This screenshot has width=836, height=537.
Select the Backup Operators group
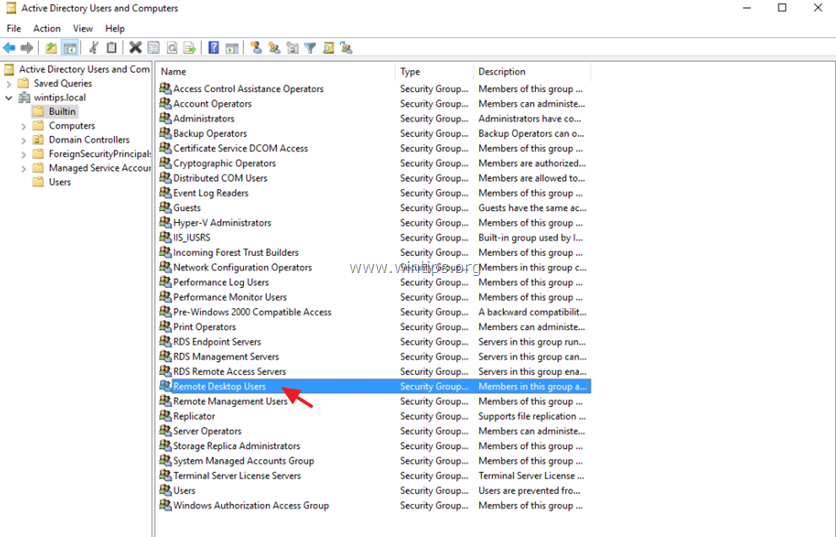click(x=375, y=133)
